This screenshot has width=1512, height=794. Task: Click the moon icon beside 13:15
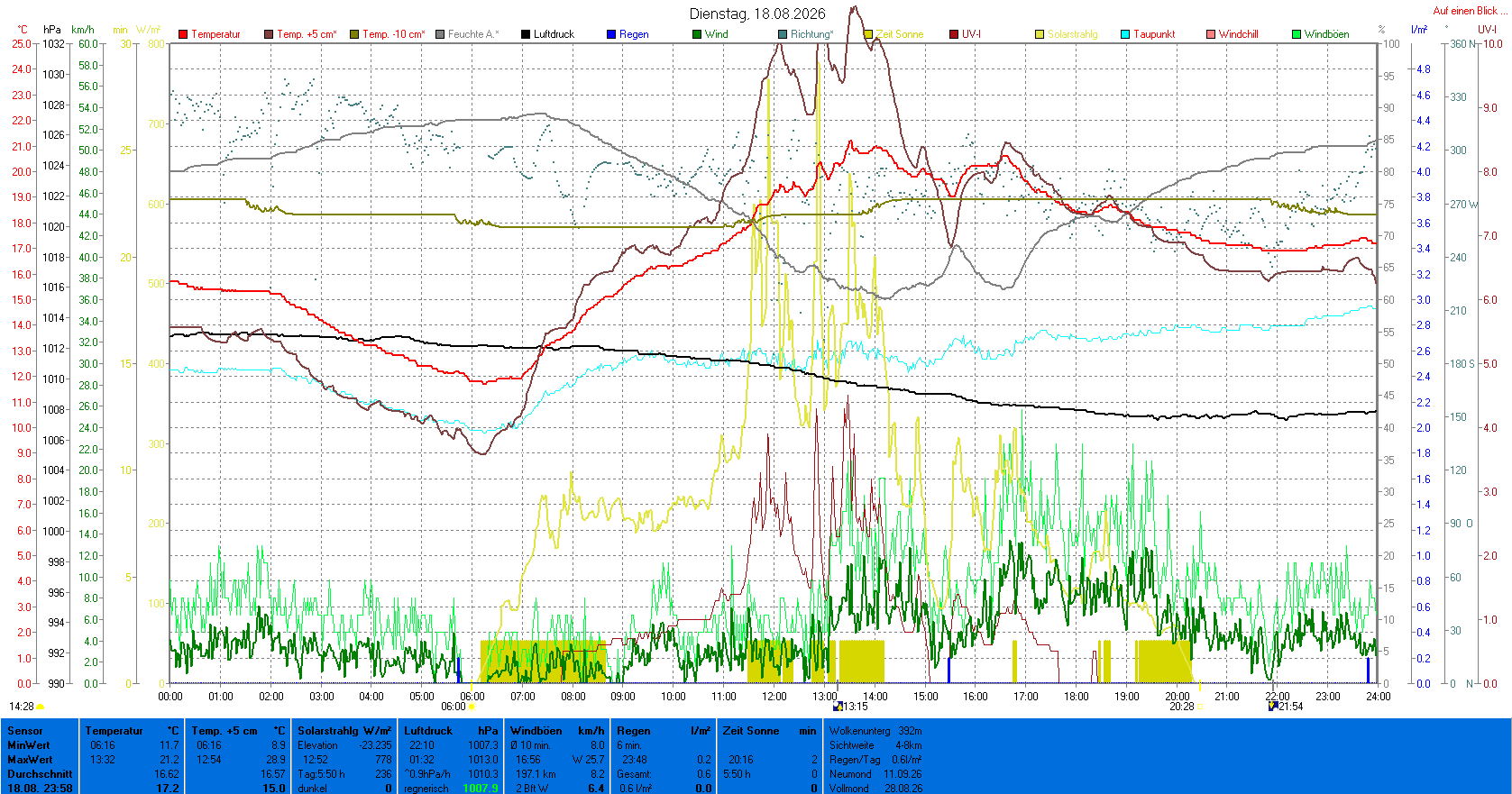pos(838,707)
